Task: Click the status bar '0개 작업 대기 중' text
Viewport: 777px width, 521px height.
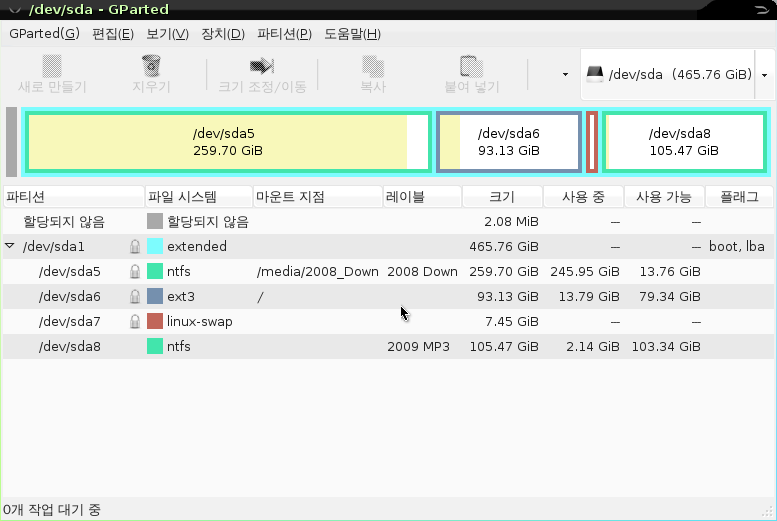Action: [52, 509]
